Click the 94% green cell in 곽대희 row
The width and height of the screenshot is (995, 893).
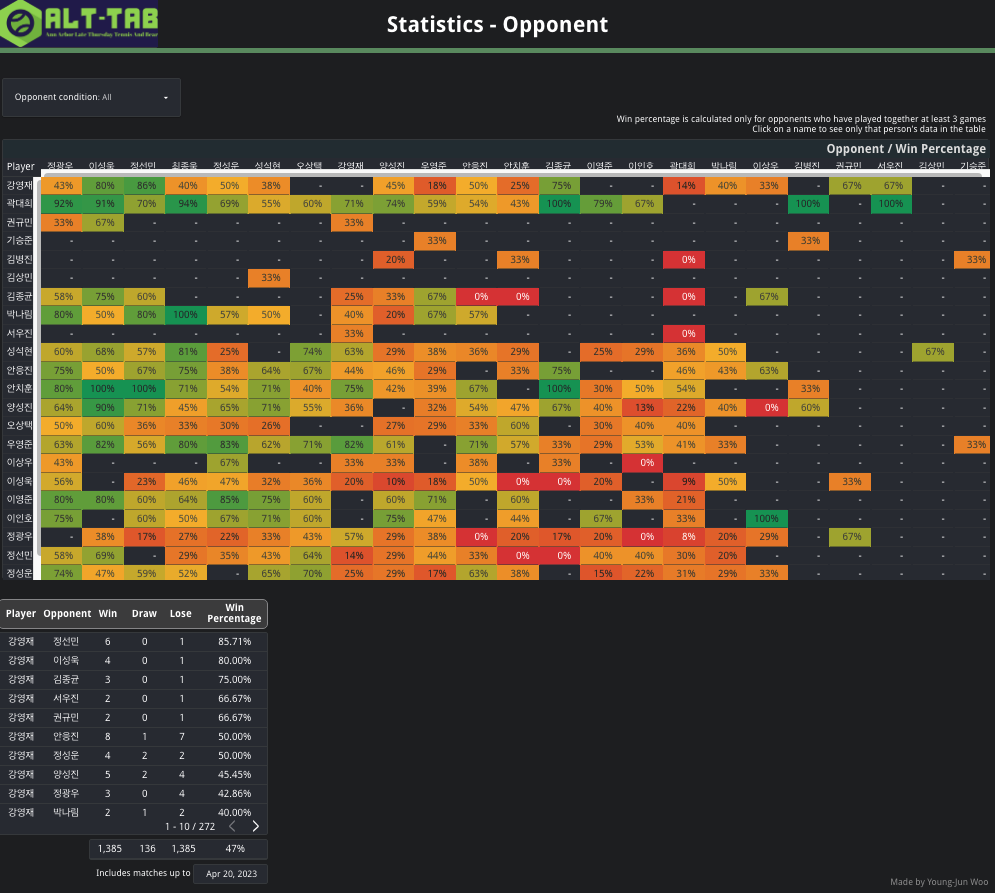point(186,203)
